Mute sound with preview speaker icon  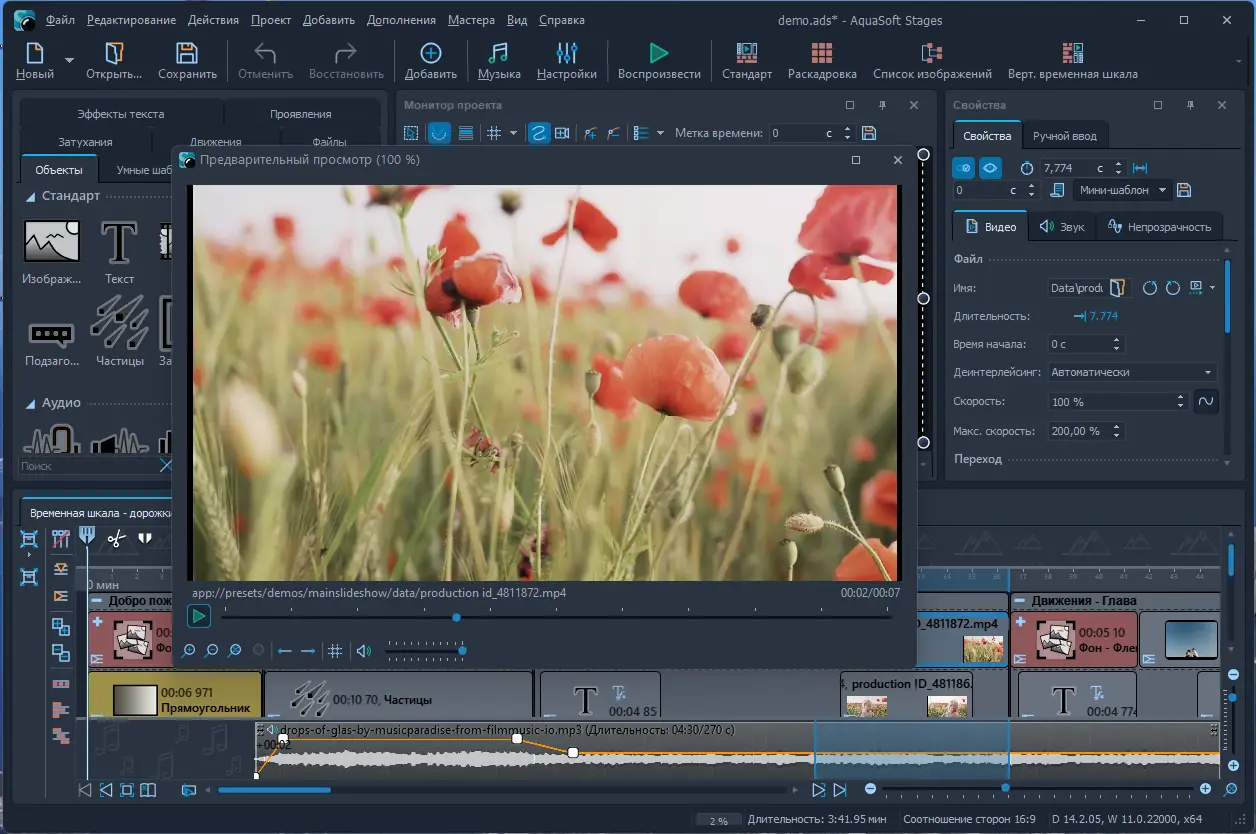tap(363, 651)
